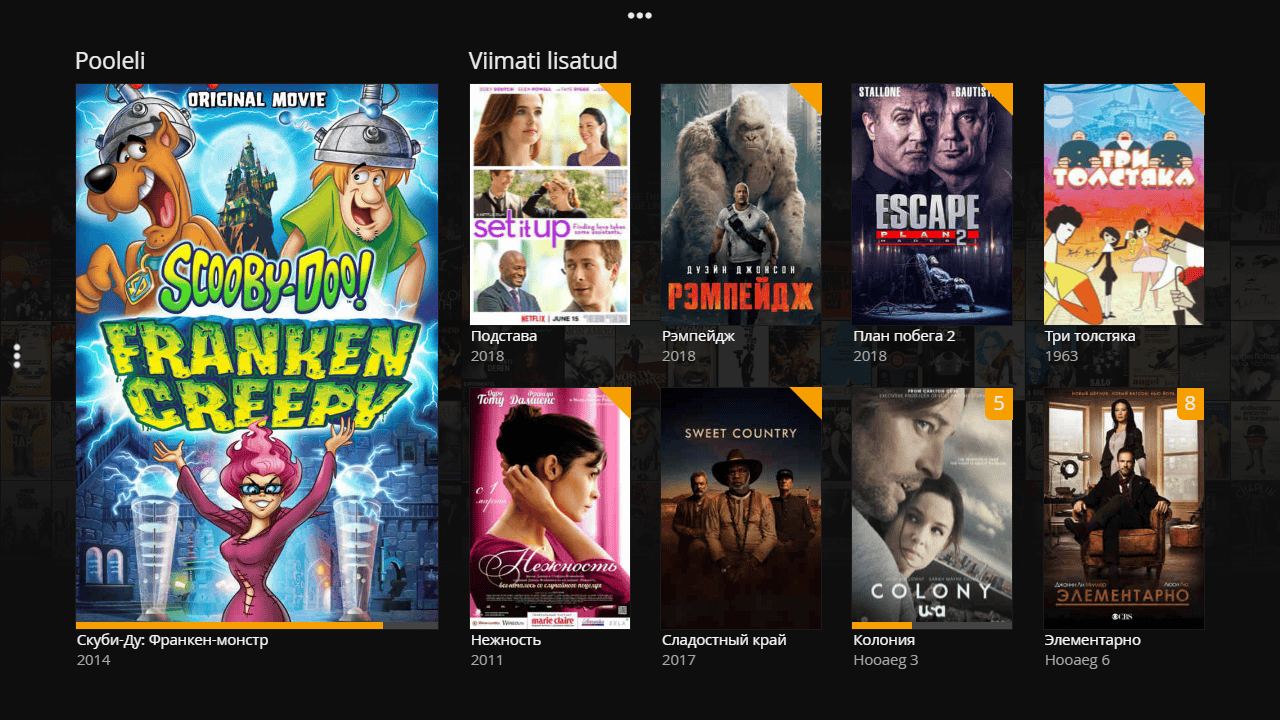Click the year 1963 under Три толстяка
Image resolution: width=1280 pixels, height=720 pixels.
1061,356
